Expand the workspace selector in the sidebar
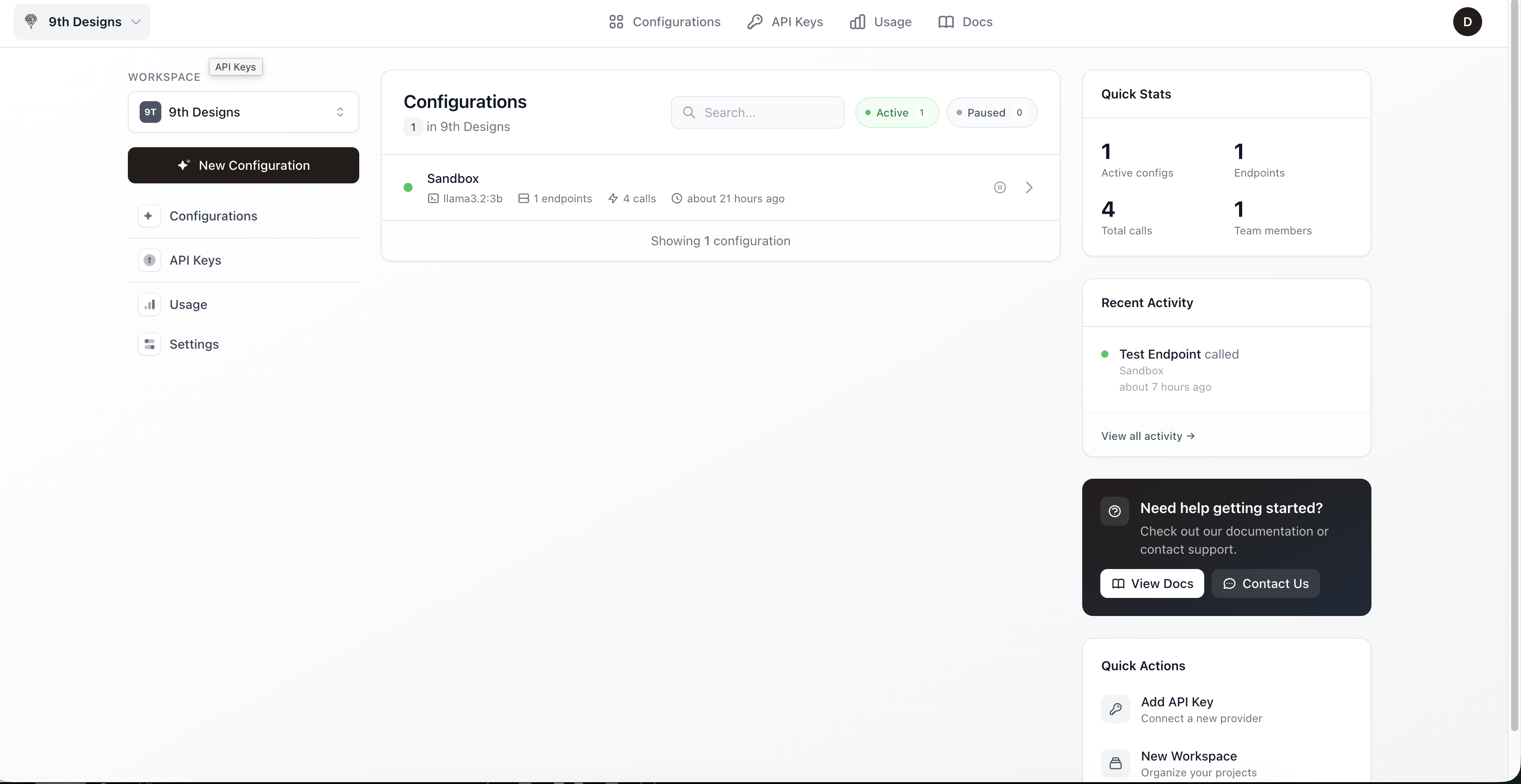The image size is (1521, 784). click(x=340, y=112)
